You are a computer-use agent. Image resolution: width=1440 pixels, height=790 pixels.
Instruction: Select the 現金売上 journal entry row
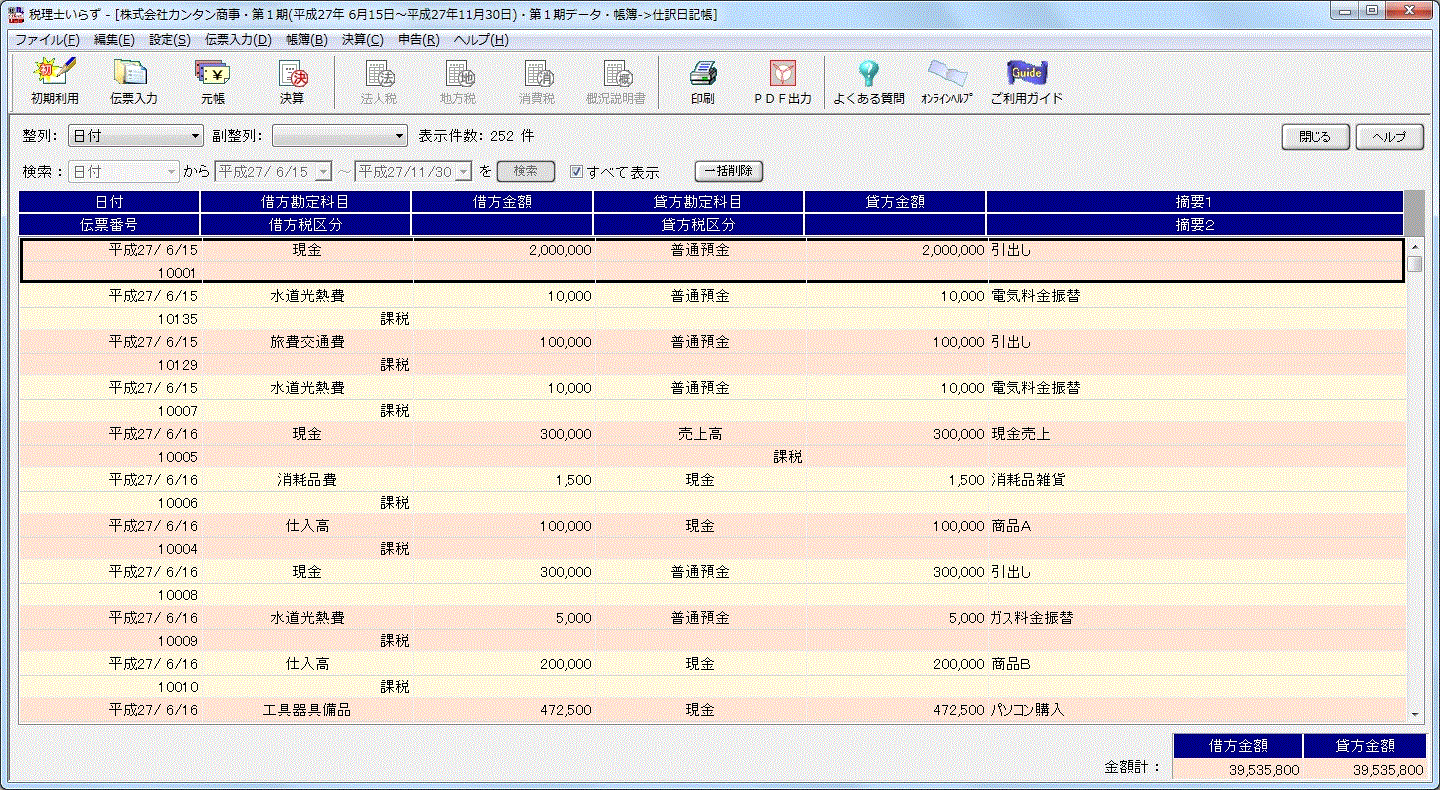pyautogui.click(x=700, y=435)
